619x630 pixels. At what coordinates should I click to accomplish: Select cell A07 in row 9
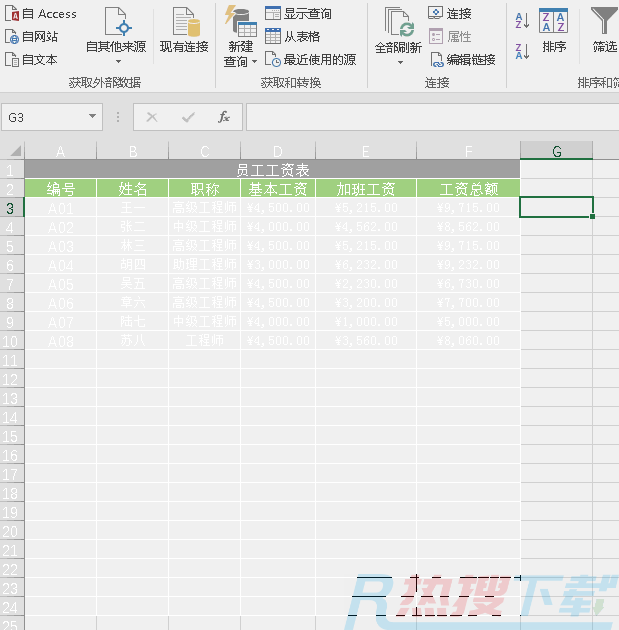coord(61,322)
